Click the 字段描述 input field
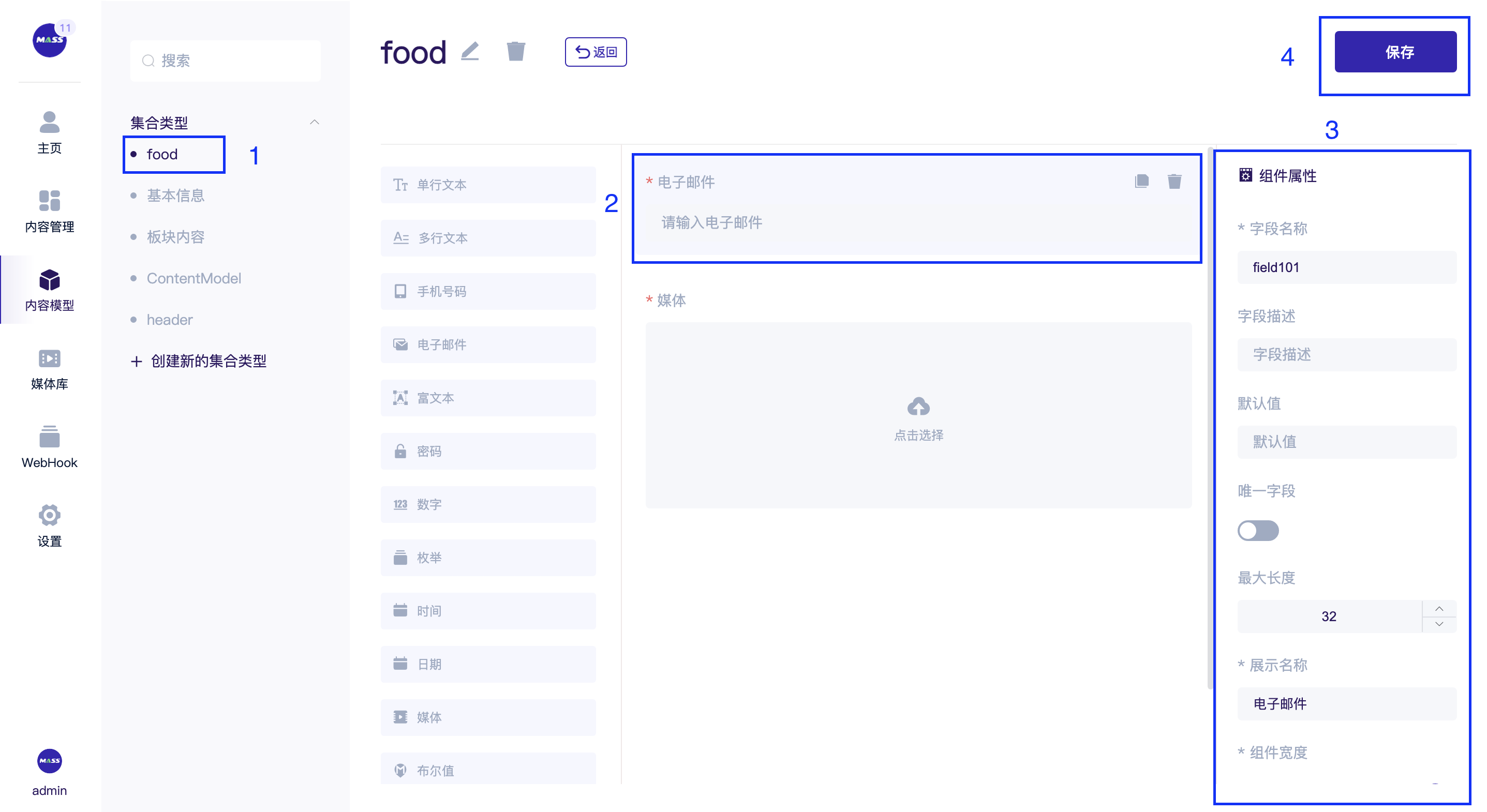 pyautogui.click(x=1346, y=354)
